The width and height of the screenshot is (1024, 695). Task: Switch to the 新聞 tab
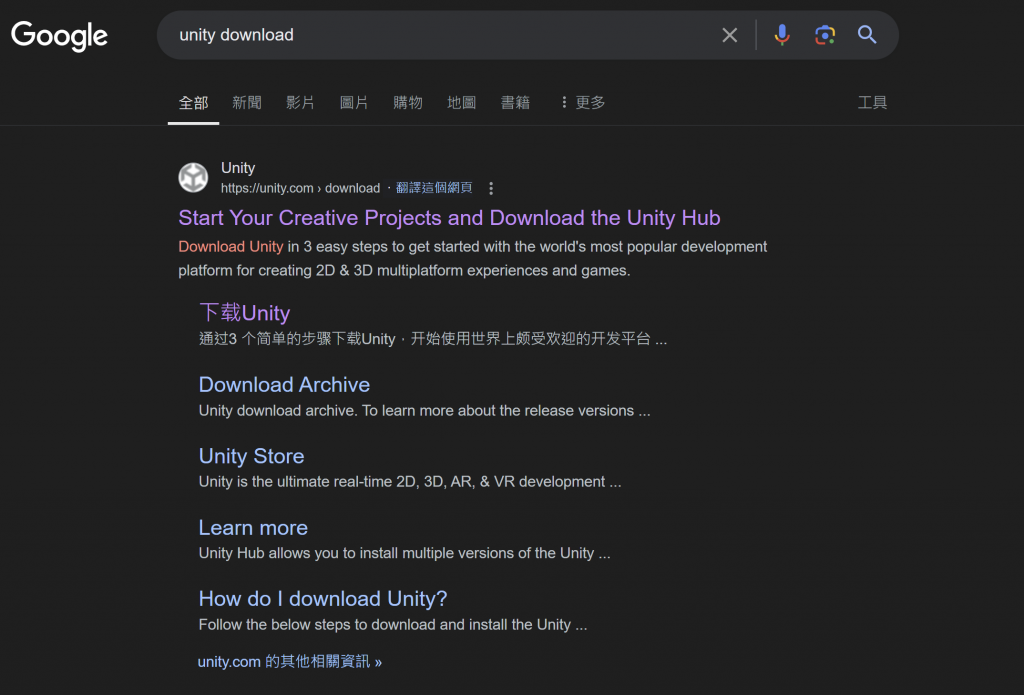tap(247, 103)
